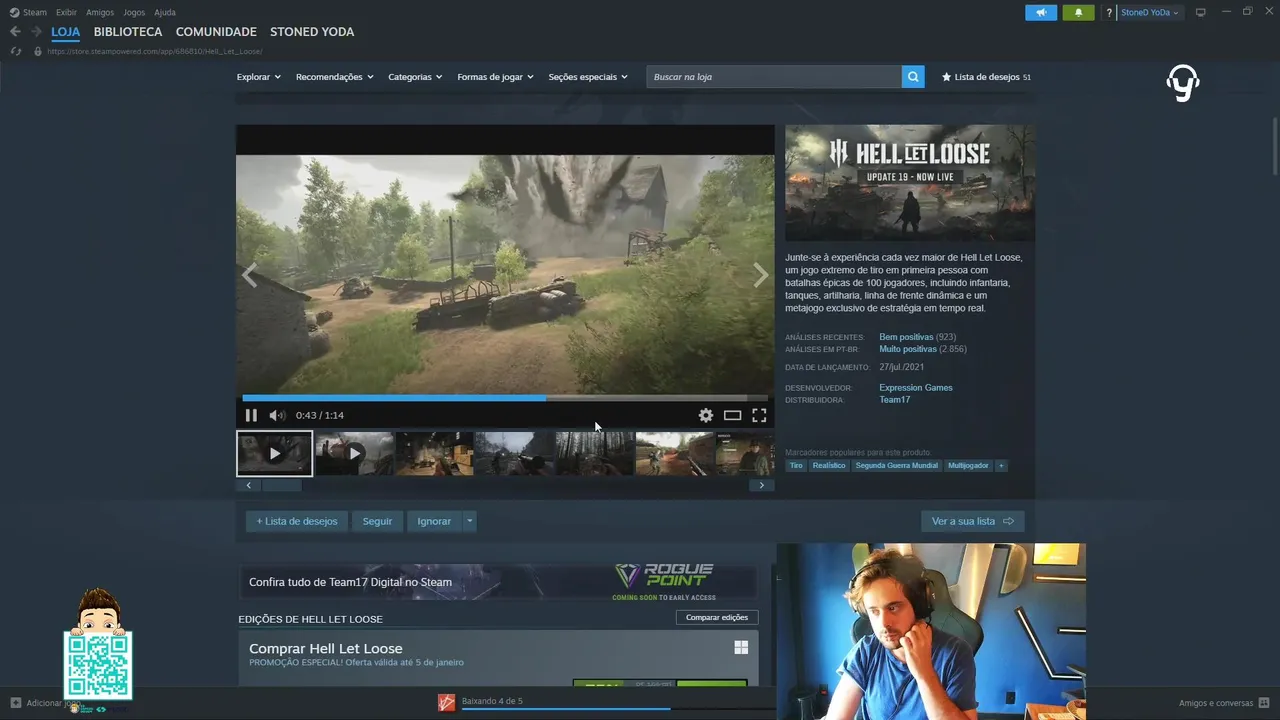The width and height of the screenshot is (1280, 720).
Task: Expand the Categorias dropdown
Action: click(x=415, y=77)
